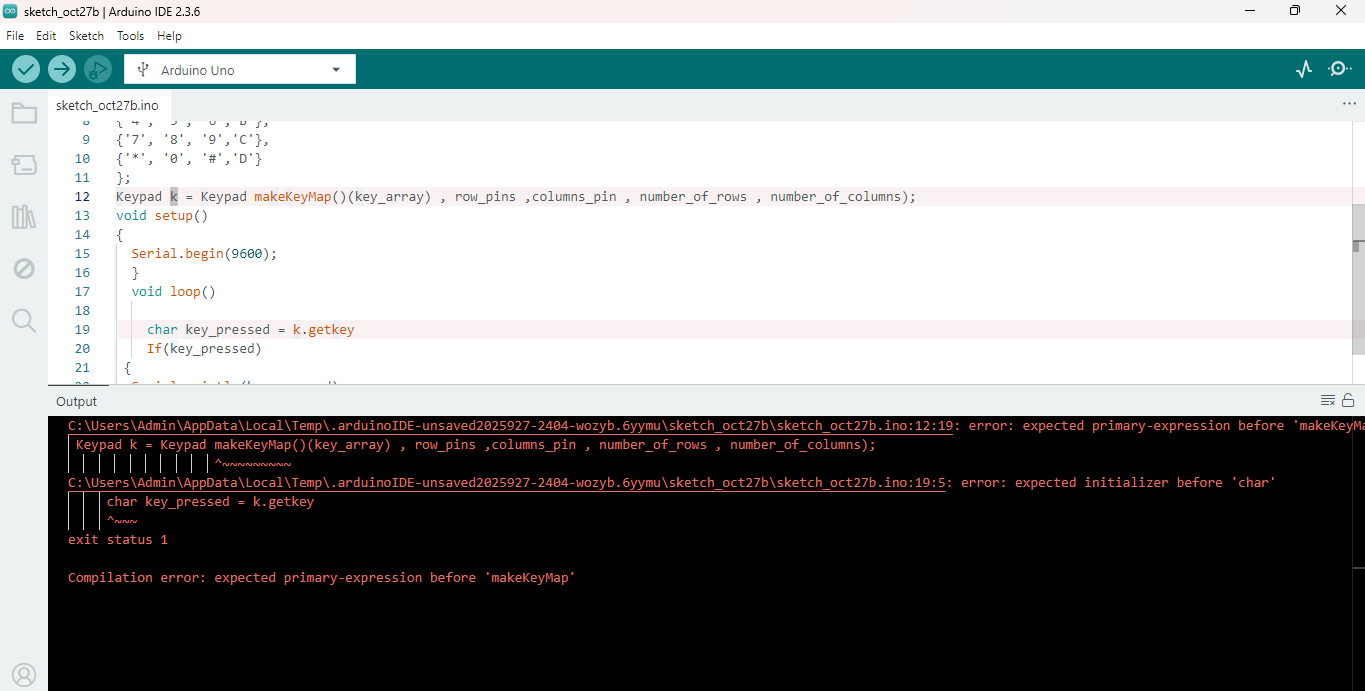Open the Boards Manager sidebar icon
The width and height of the screenshot is (1365, 691).
point(24,165)
